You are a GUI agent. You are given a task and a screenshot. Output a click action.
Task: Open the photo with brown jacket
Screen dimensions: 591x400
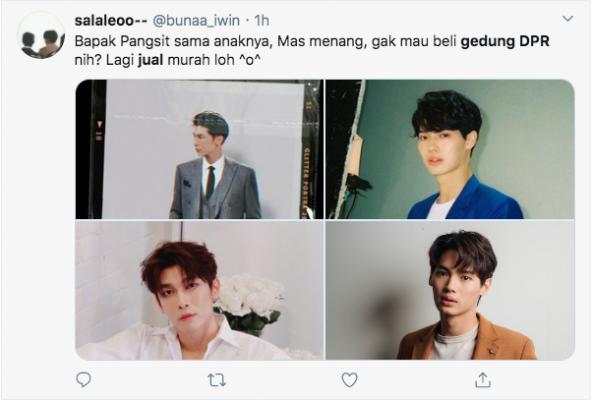450,290
